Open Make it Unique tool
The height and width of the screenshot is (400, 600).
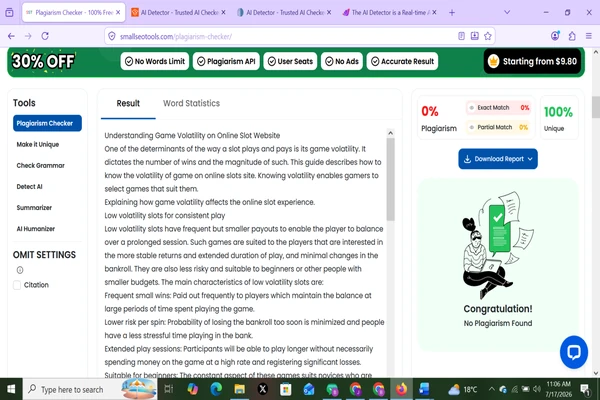[38, 144]
